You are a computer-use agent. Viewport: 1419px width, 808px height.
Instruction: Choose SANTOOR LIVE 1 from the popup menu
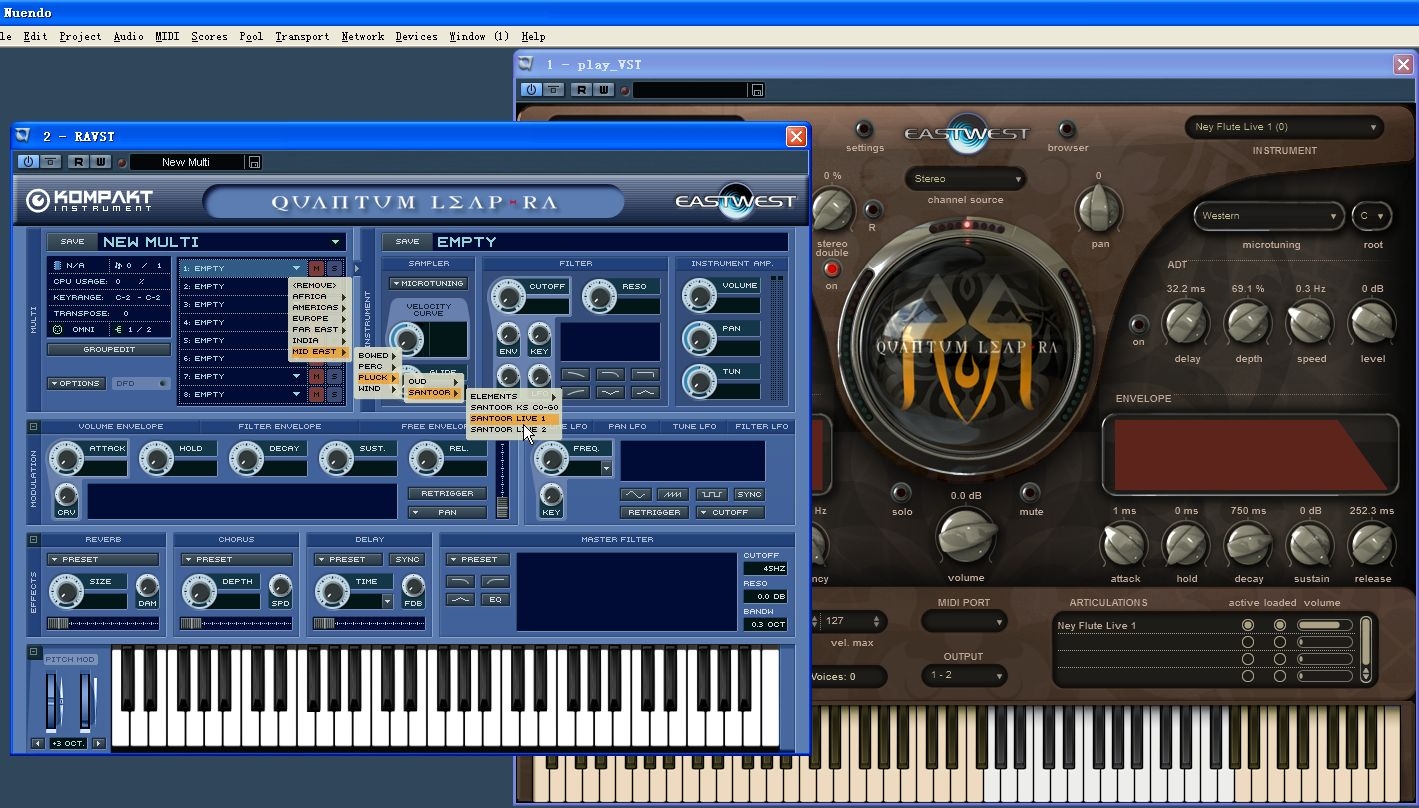[514, 418]
